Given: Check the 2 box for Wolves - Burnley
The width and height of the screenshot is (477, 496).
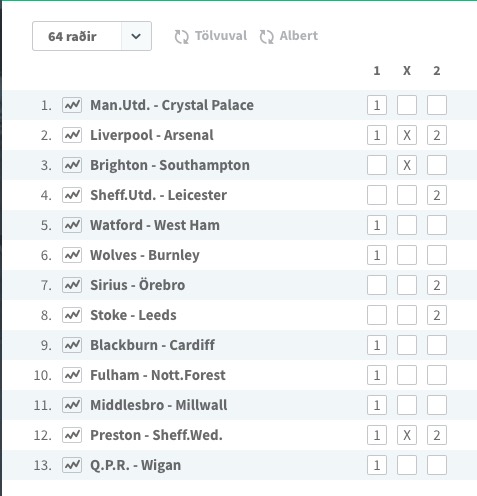Looking at the screenshot, I should (x=437, y=255).
